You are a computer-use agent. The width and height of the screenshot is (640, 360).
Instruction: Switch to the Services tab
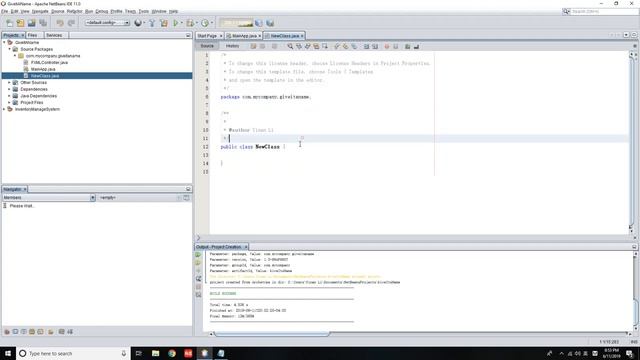click(x=54, y=36)
